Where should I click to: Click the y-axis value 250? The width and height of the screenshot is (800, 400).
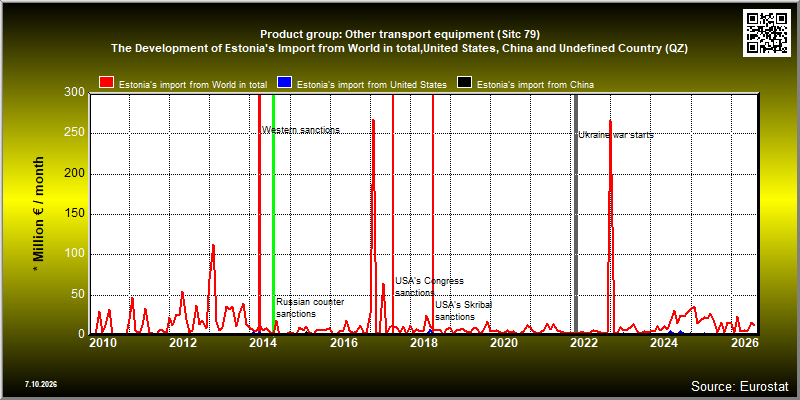point(74,134)
